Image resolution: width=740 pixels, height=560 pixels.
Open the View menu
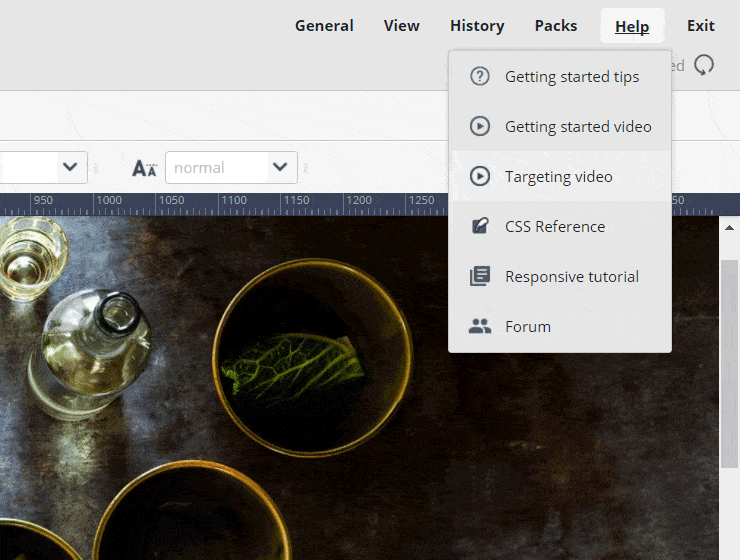(402, 26)
